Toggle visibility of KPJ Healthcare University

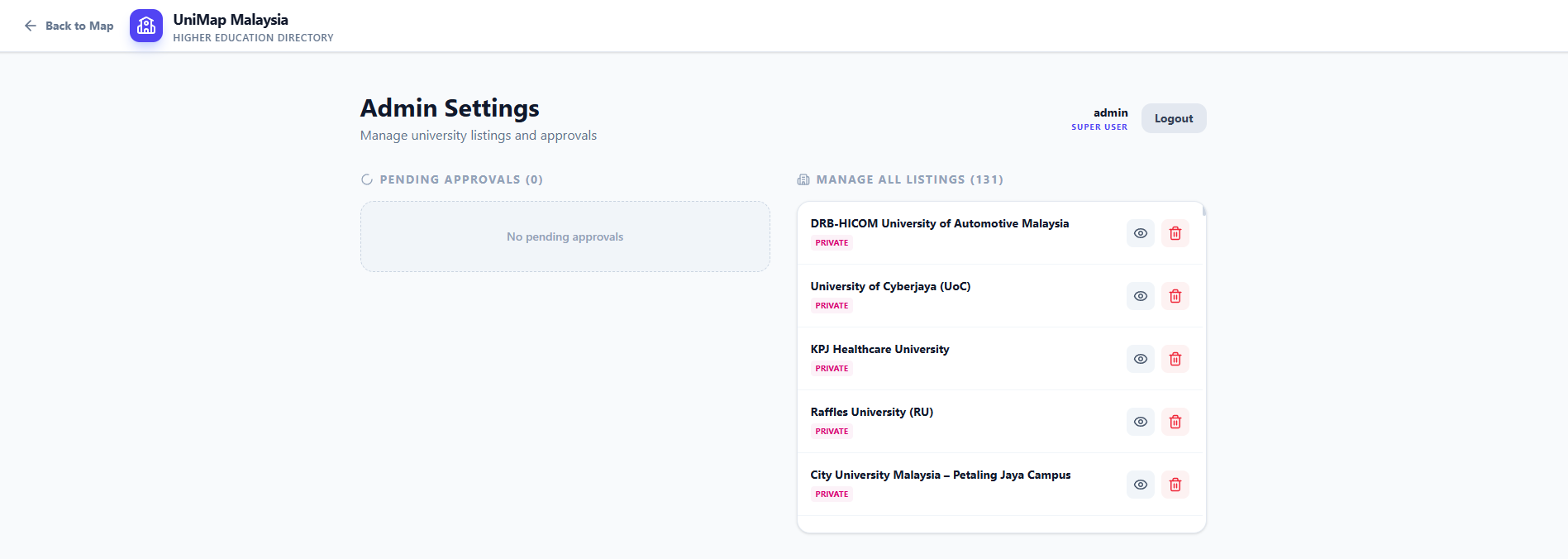pos(1140,359)
